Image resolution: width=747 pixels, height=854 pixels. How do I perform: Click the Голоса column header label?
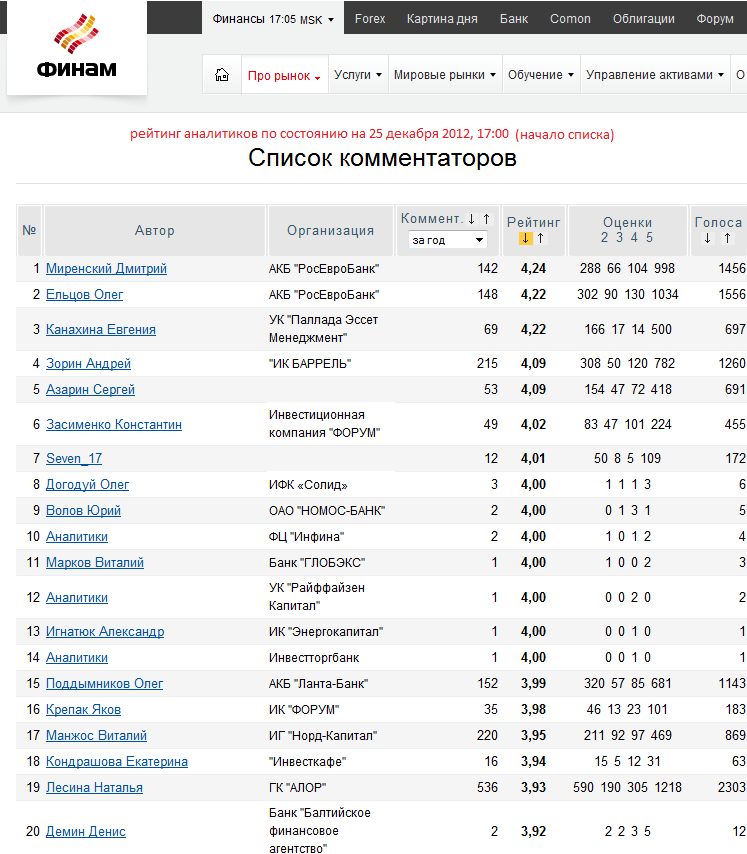[718, 222]
